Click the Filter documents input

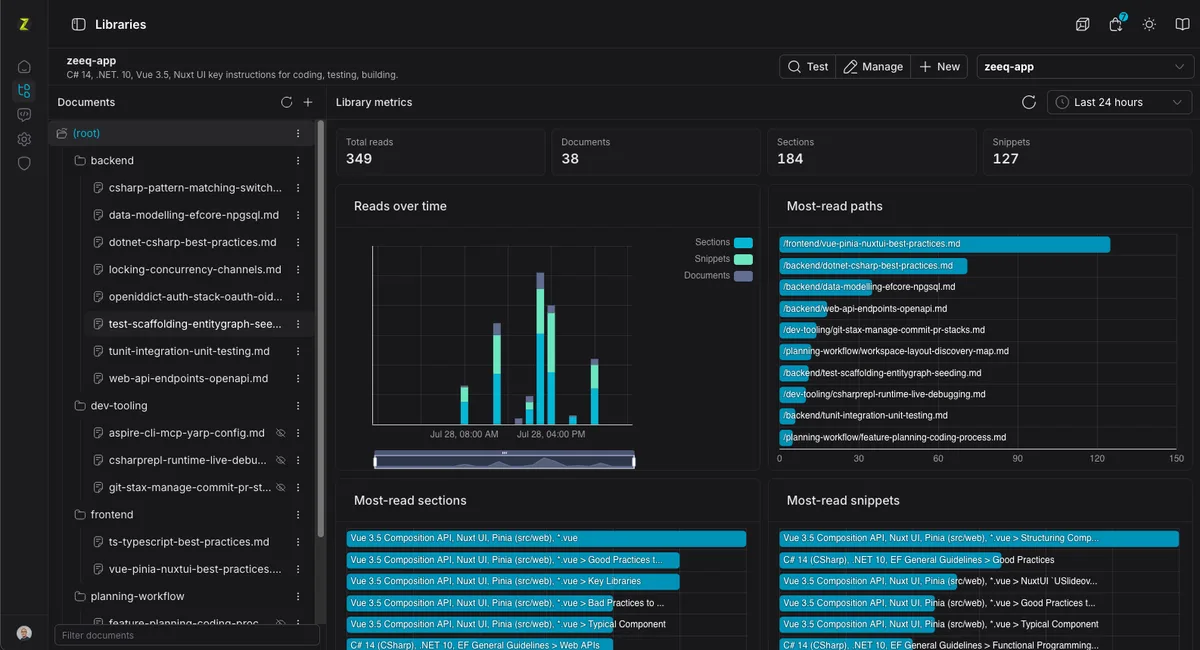pos(187,635)
